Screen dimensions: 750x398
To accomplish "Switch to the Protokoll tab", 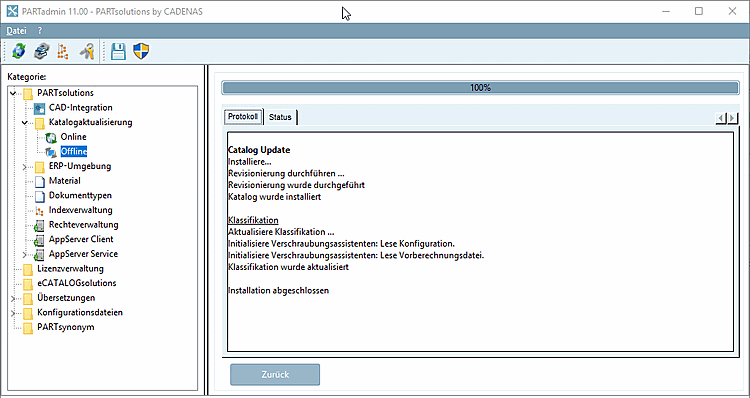I will (243, 117).
